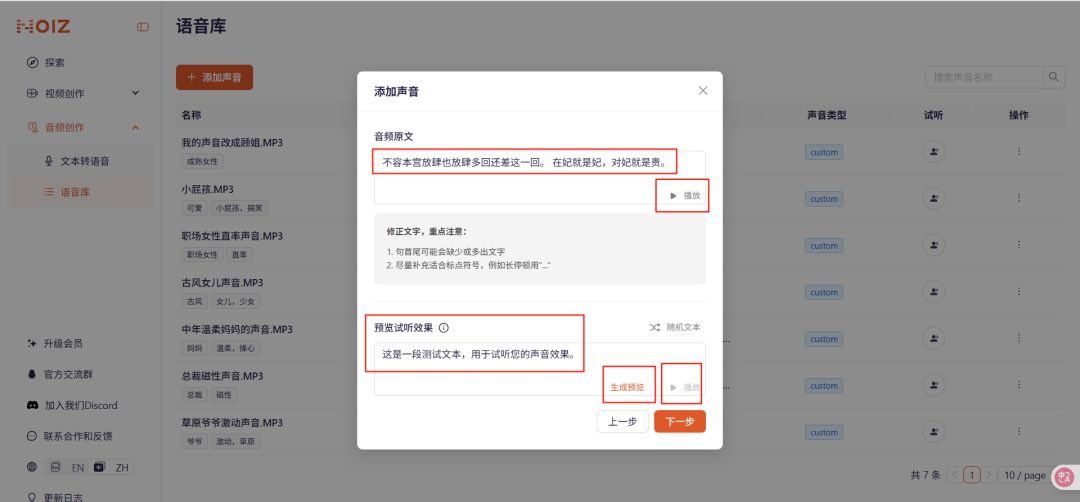Viewport: 1080px width, 502px height.
Task: Preview voice 草原爷爷激动声音.MP3
Action: [933, 432]
